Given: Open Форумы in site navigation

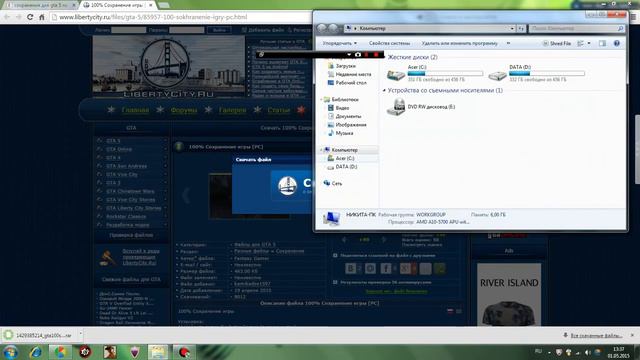Looking at the screenshot, I should (184, 110).
